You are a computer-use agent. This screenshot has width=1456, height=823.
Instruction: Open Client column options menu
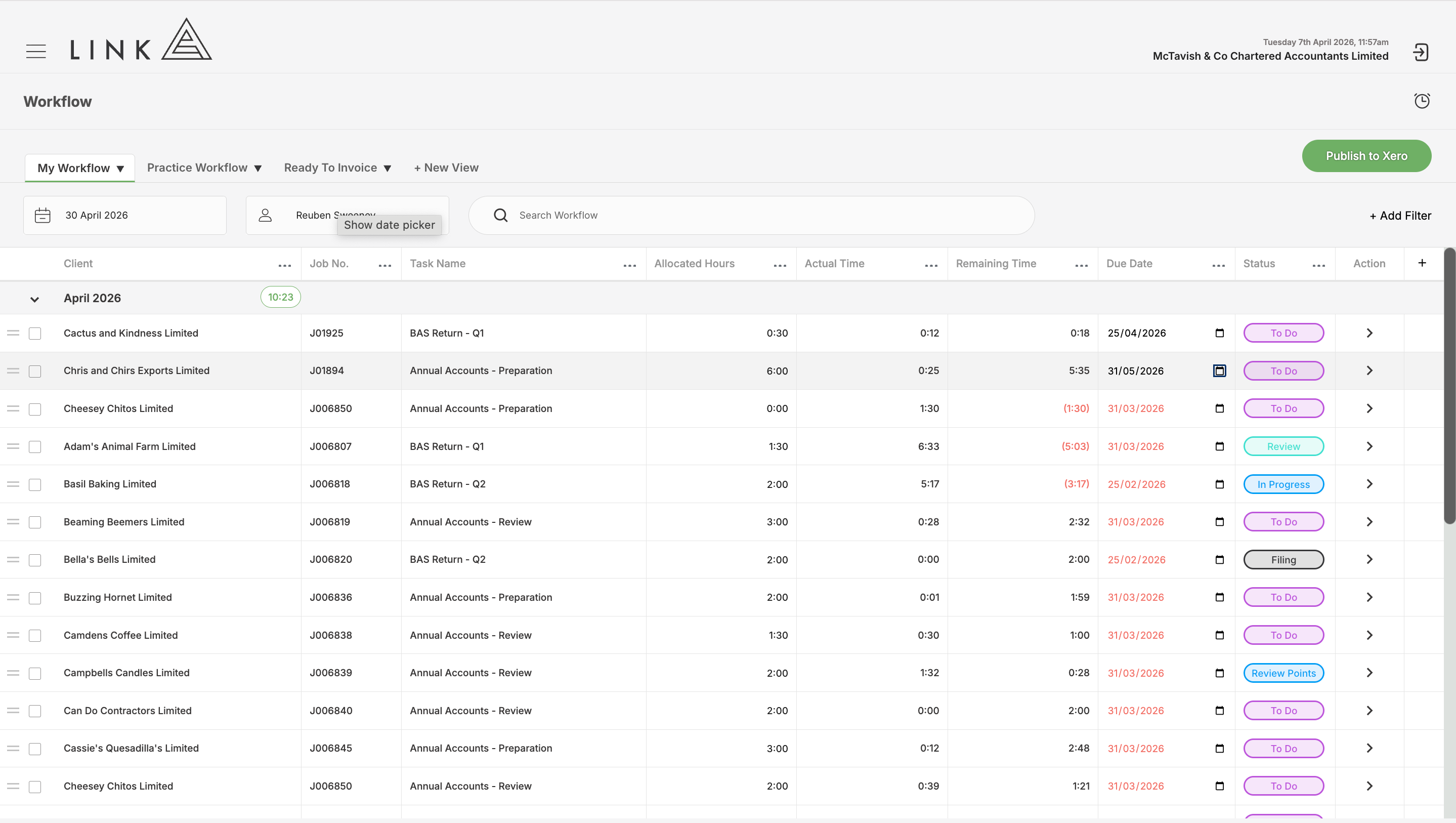click(x=285, y=265)
